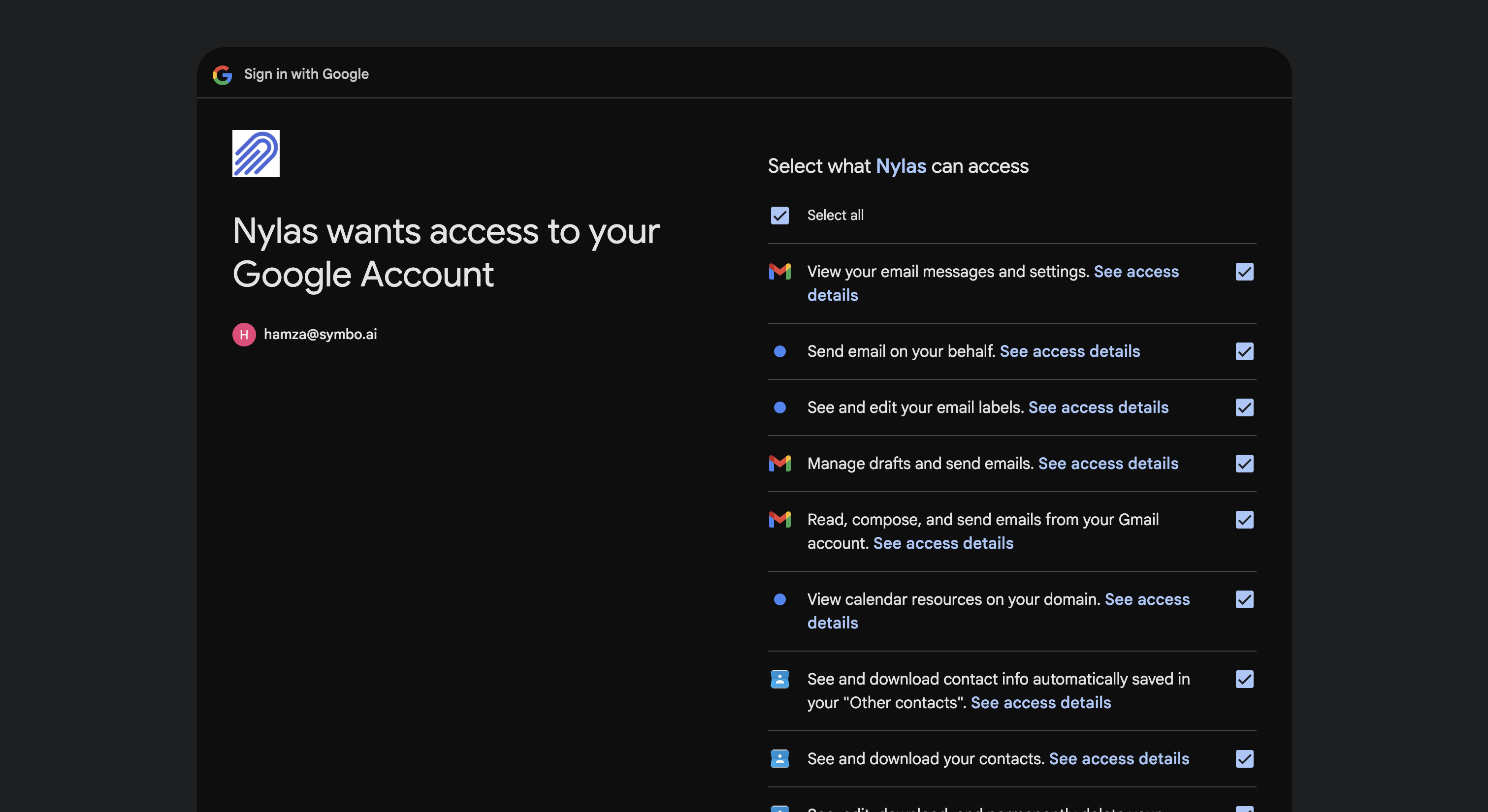Click blue dot beside Send email on your behalf
Image resolution: width=1488 pixels, height=812 pixels.
coord(780,351)
